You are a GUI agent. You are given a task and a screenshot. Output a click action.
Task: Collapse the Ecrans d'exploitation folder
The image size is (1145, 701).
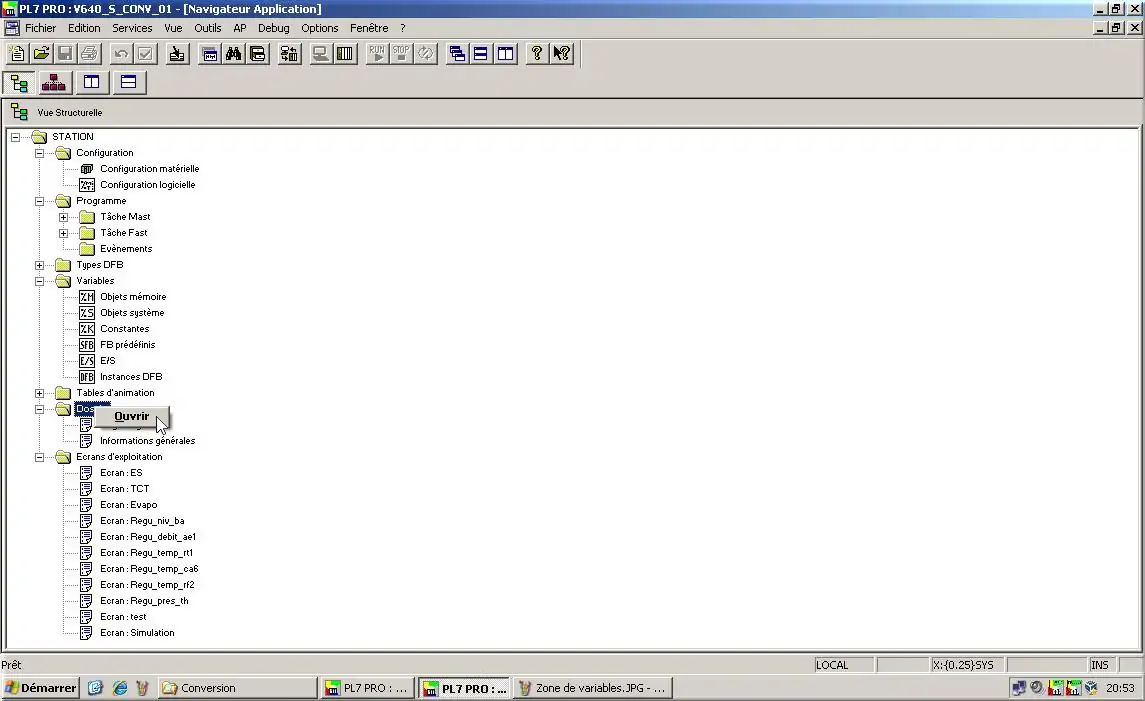coord(39,458)
